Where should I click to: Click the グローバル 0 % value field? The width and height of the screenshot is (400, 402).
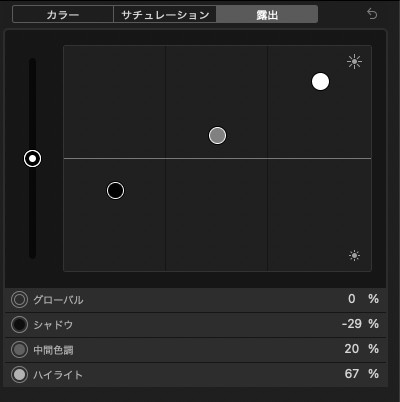(363, 299)
